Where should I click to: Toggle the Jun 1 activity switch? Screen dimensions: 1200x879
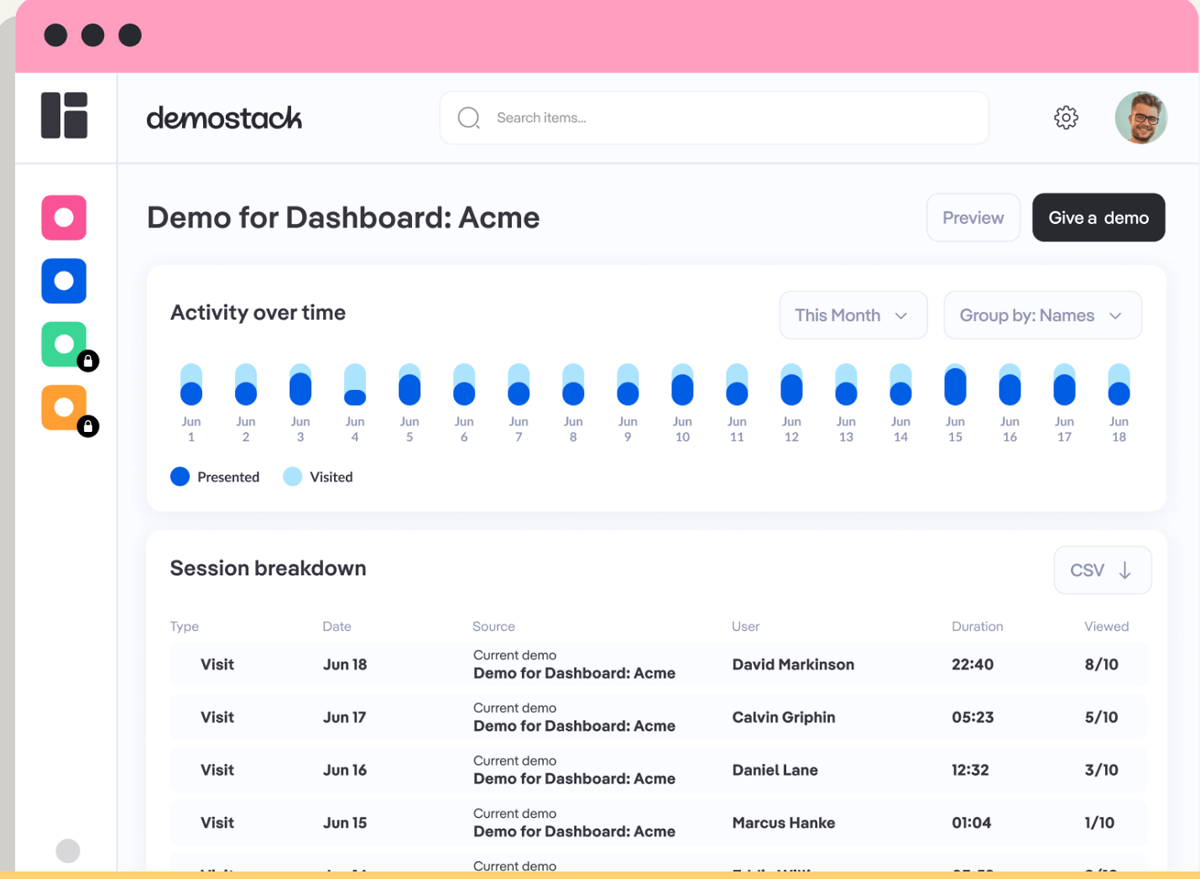point(191,383)
